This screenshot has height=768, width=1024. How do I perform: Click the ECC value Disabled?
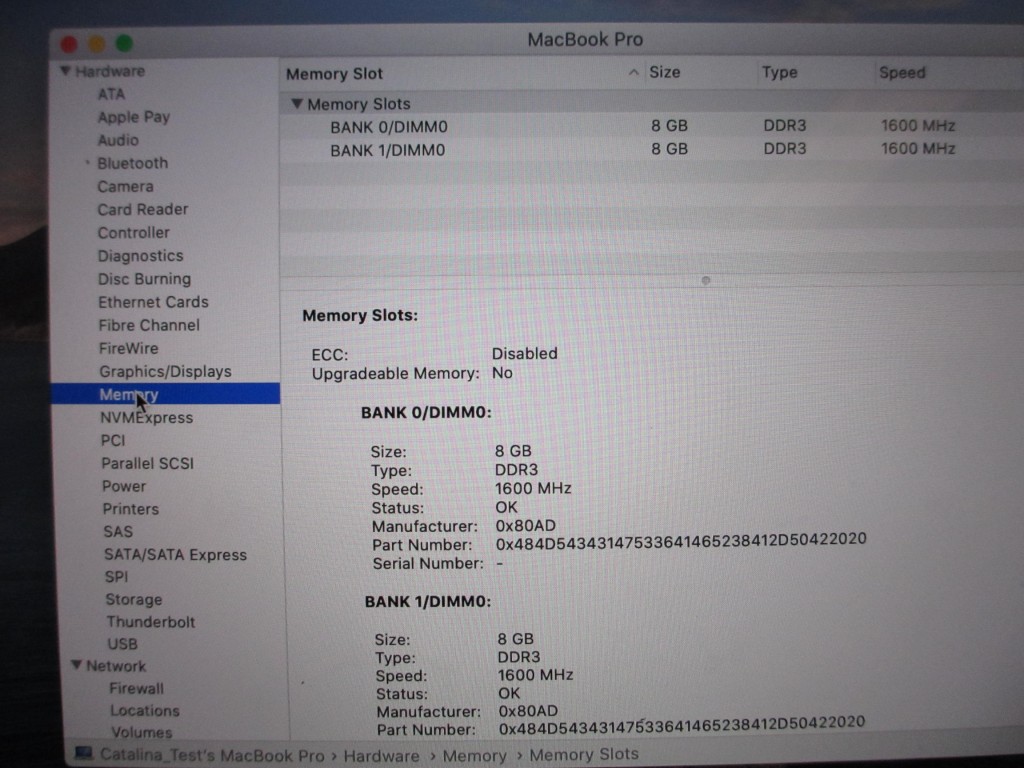coord(524,353)
